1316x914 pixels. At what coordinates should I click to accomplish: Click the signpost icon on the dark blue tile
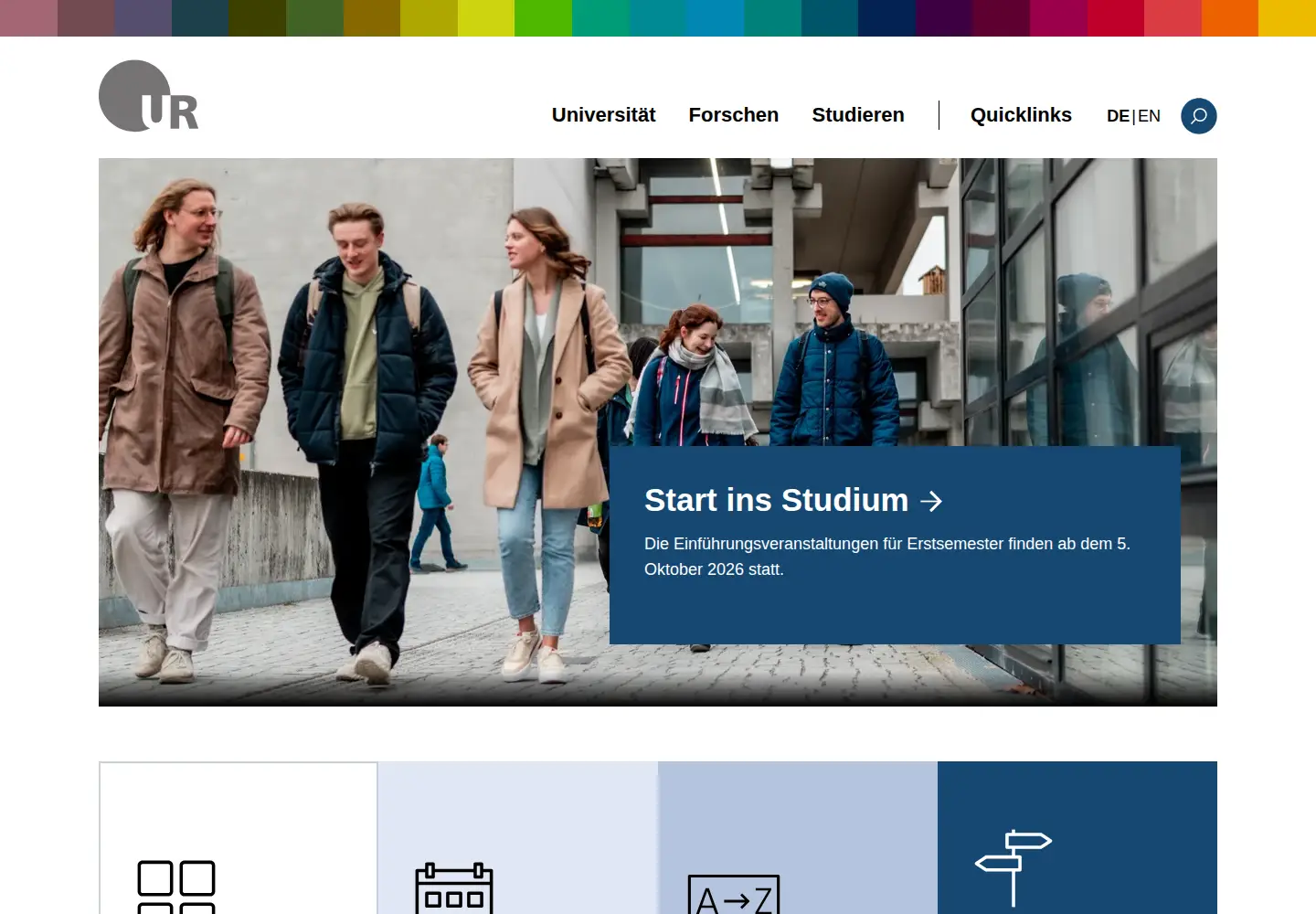coord(1014,867)
